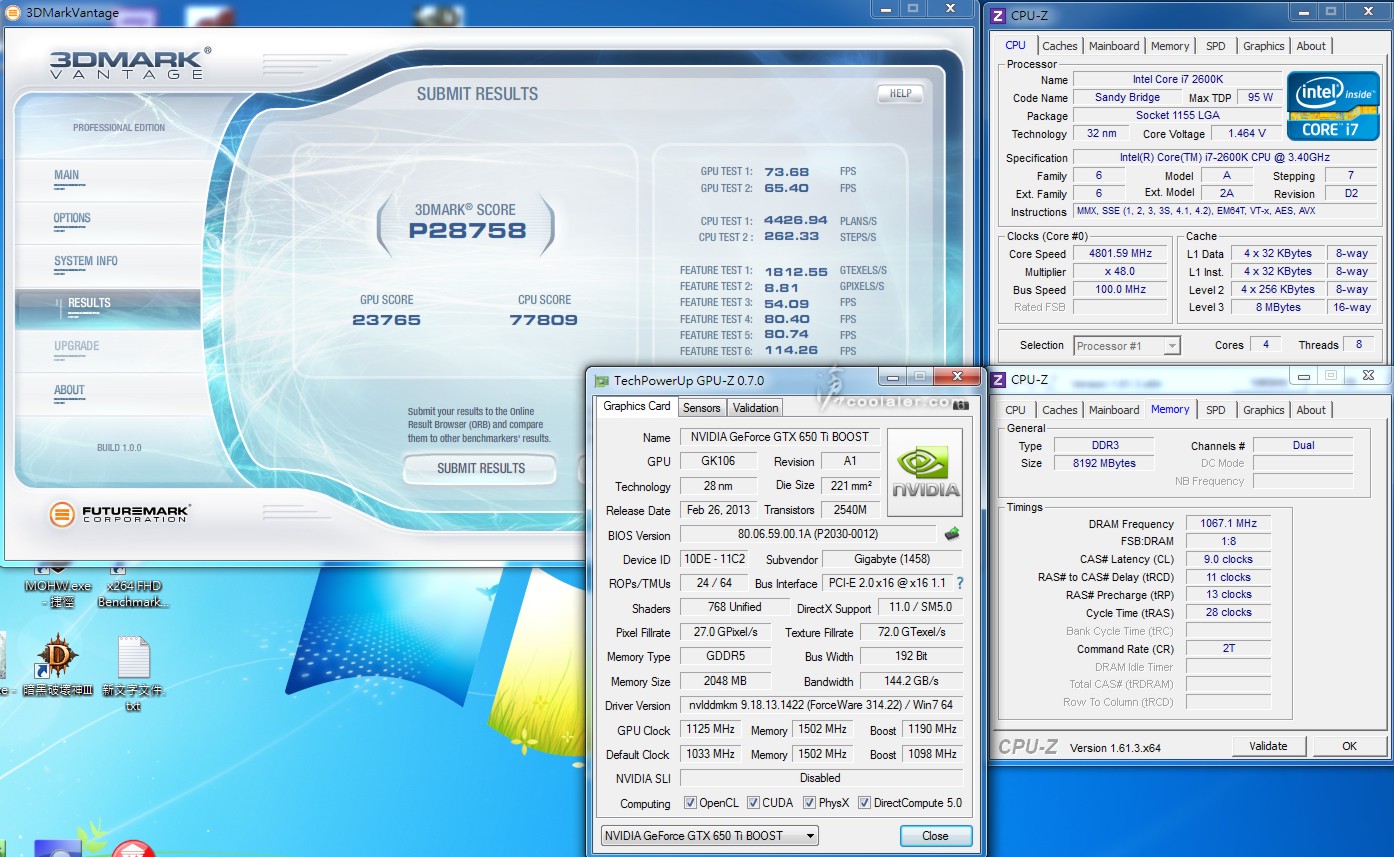Click the 3DMark Vantage logo header
This screenshot has height=857, width=1394.
click(x=130, y=62)
